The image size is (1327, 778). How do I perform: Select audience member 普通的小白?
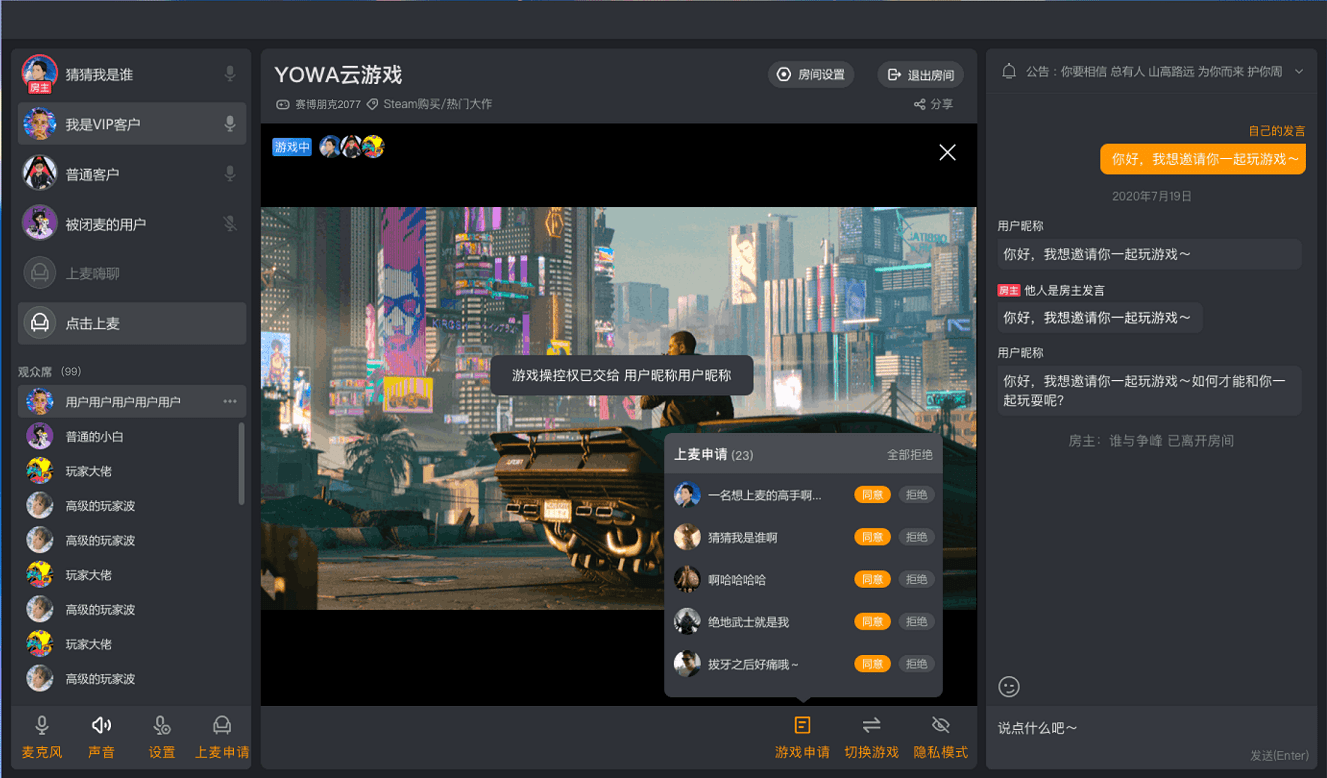132,436
